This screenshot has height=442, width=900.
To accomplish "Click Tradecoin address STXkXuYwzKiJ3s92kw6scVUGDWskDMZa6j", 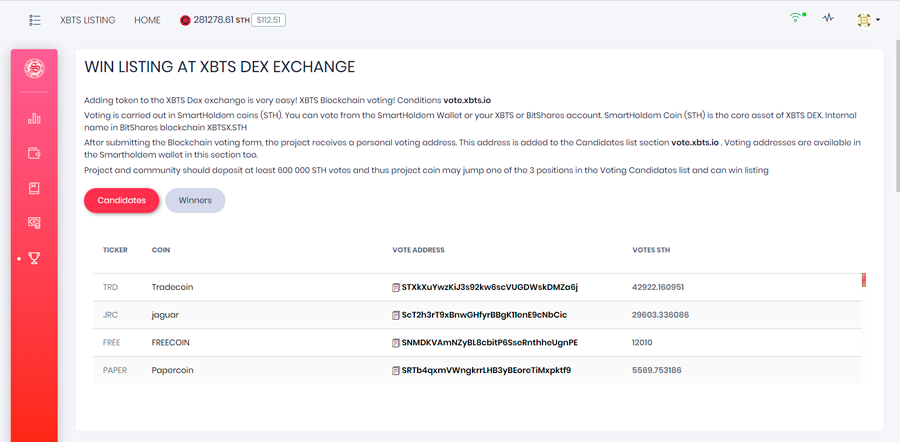I will pos(490,287).
